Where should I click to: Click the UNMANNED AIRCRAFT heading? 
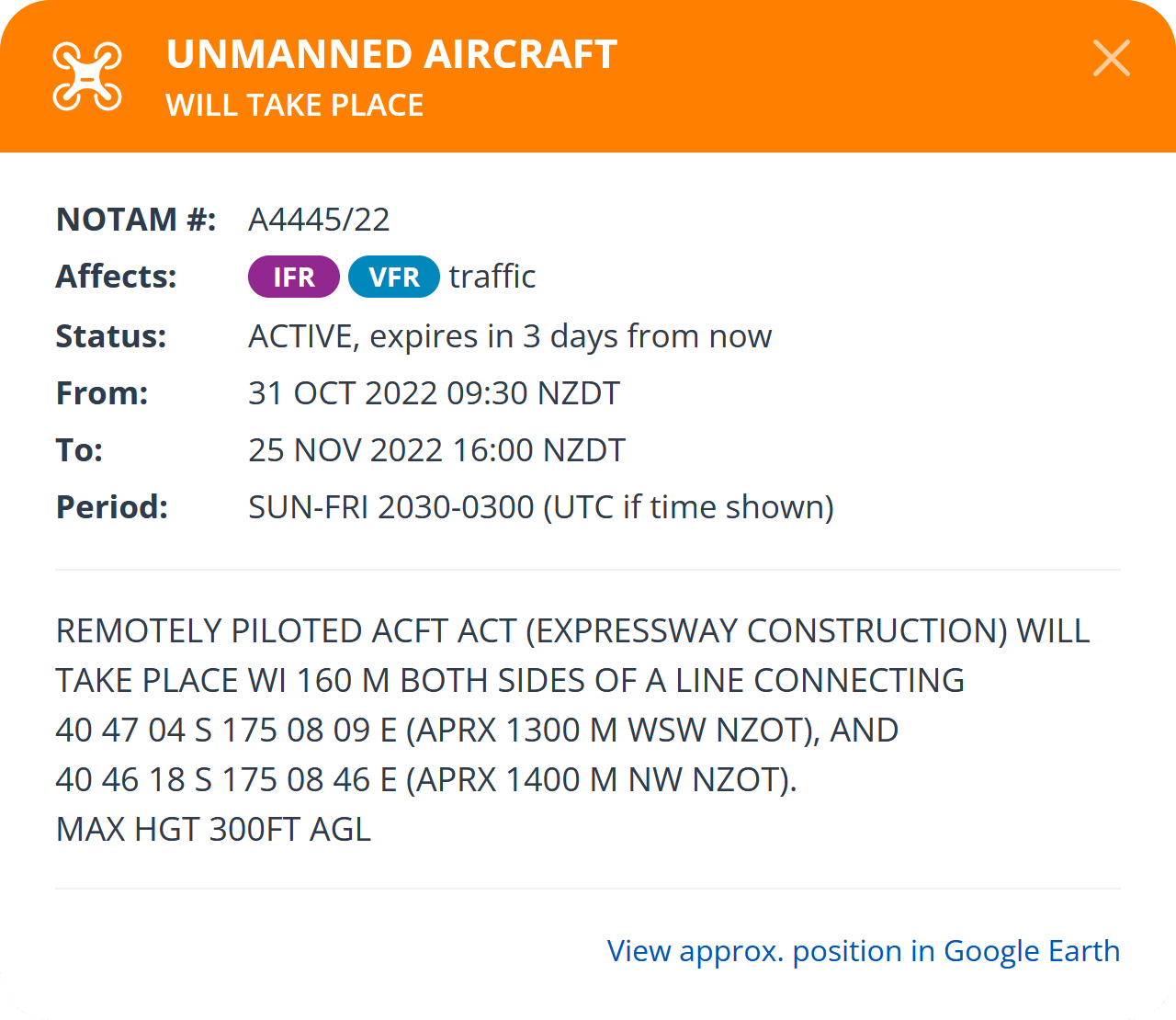391,54
